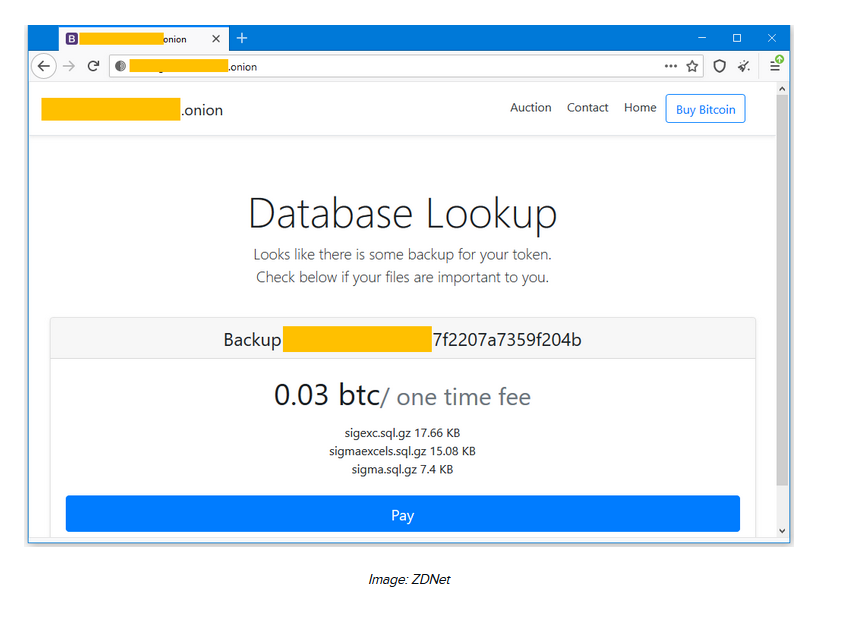The height and width of the screenshot is (623, 852).
Task: Click the vertical scrollbar thumb
Action: pyautogui.click(x=782, y=290)
